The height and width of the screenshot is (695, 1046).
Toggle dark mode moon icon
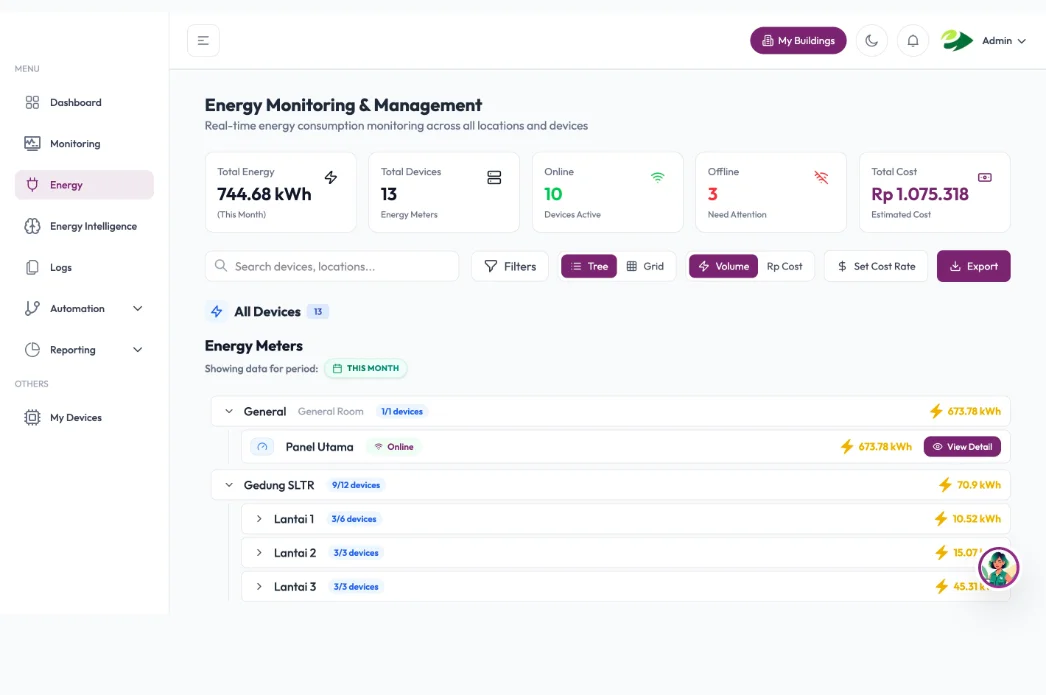point(871,41)
